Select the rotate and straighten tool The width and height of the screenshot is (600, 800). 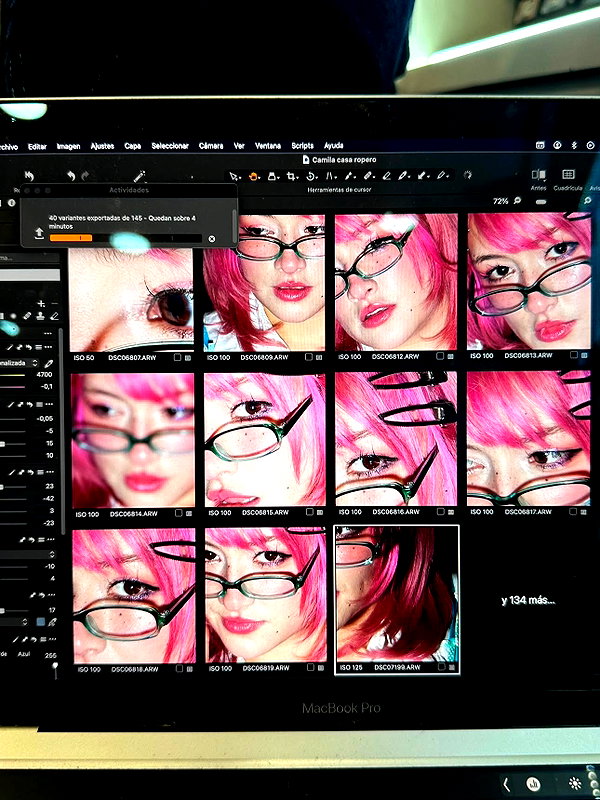(310, 177)
